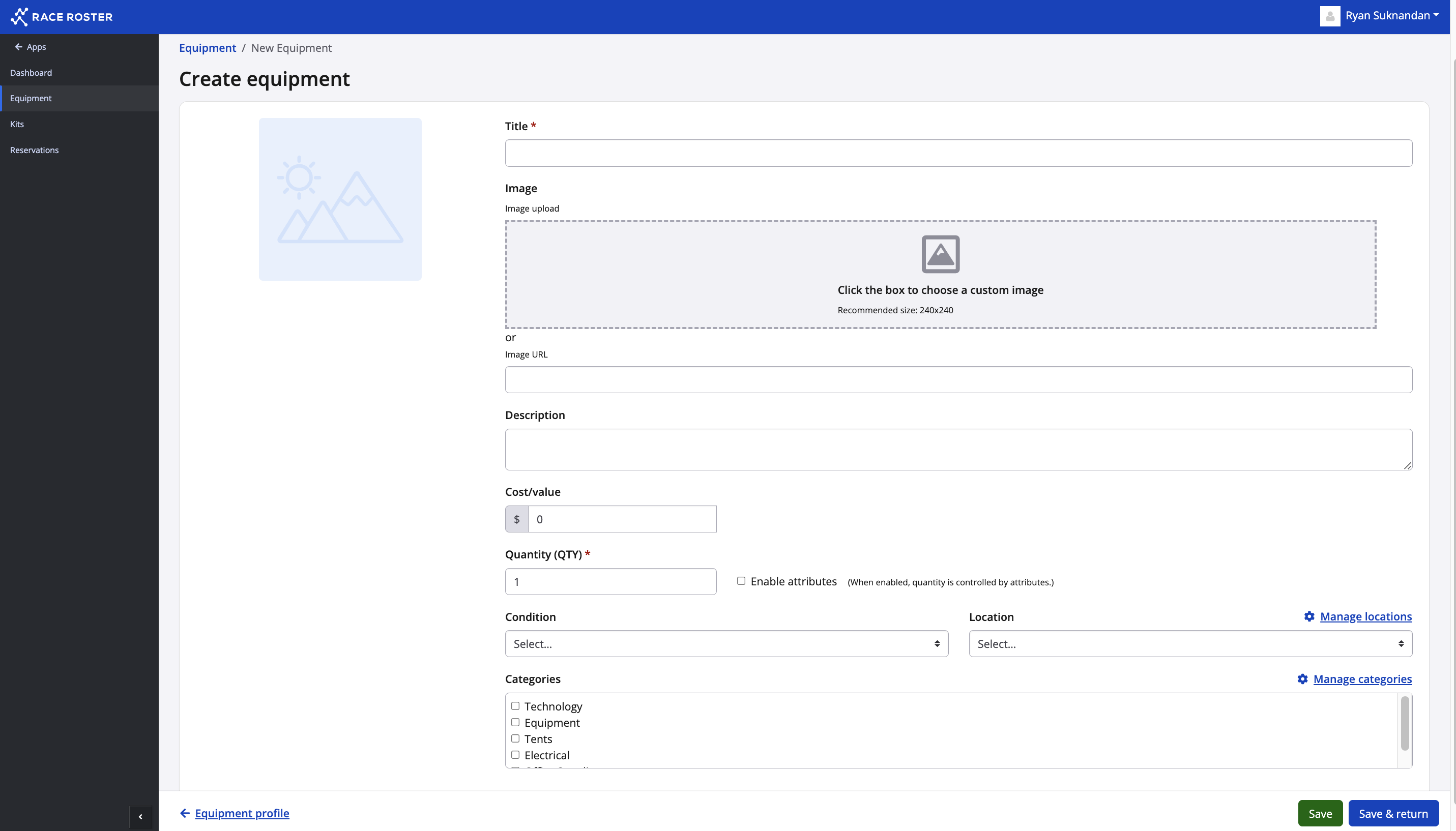Click the Race Roster logo icon
The width and height of the screenshot is (1456, 831).
pyautogui.click(x=19, y=17)
